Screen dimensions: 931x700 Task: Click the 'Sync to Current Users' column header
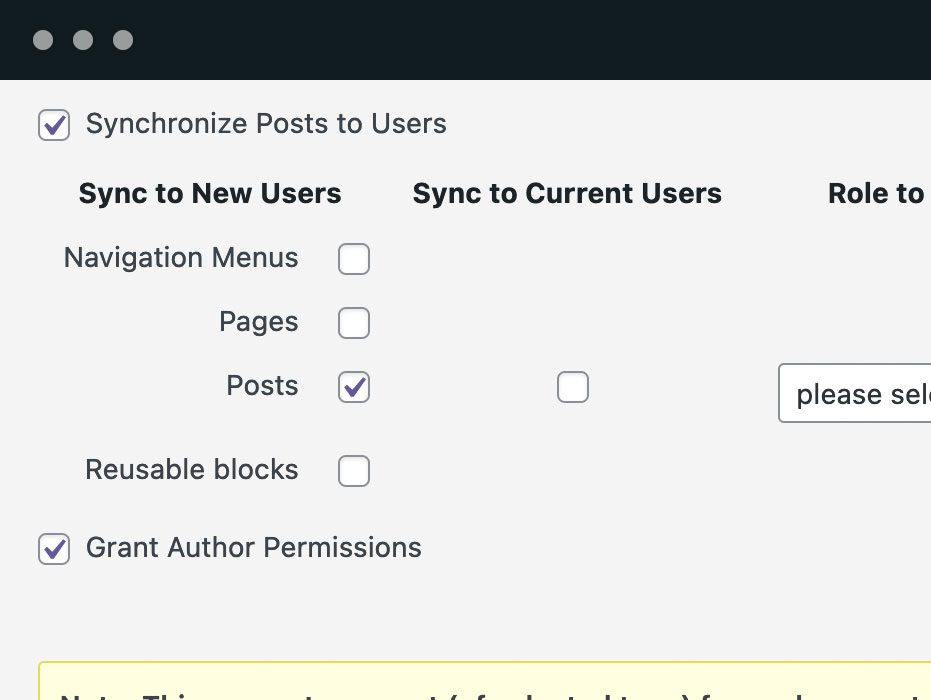click(567, 193)
